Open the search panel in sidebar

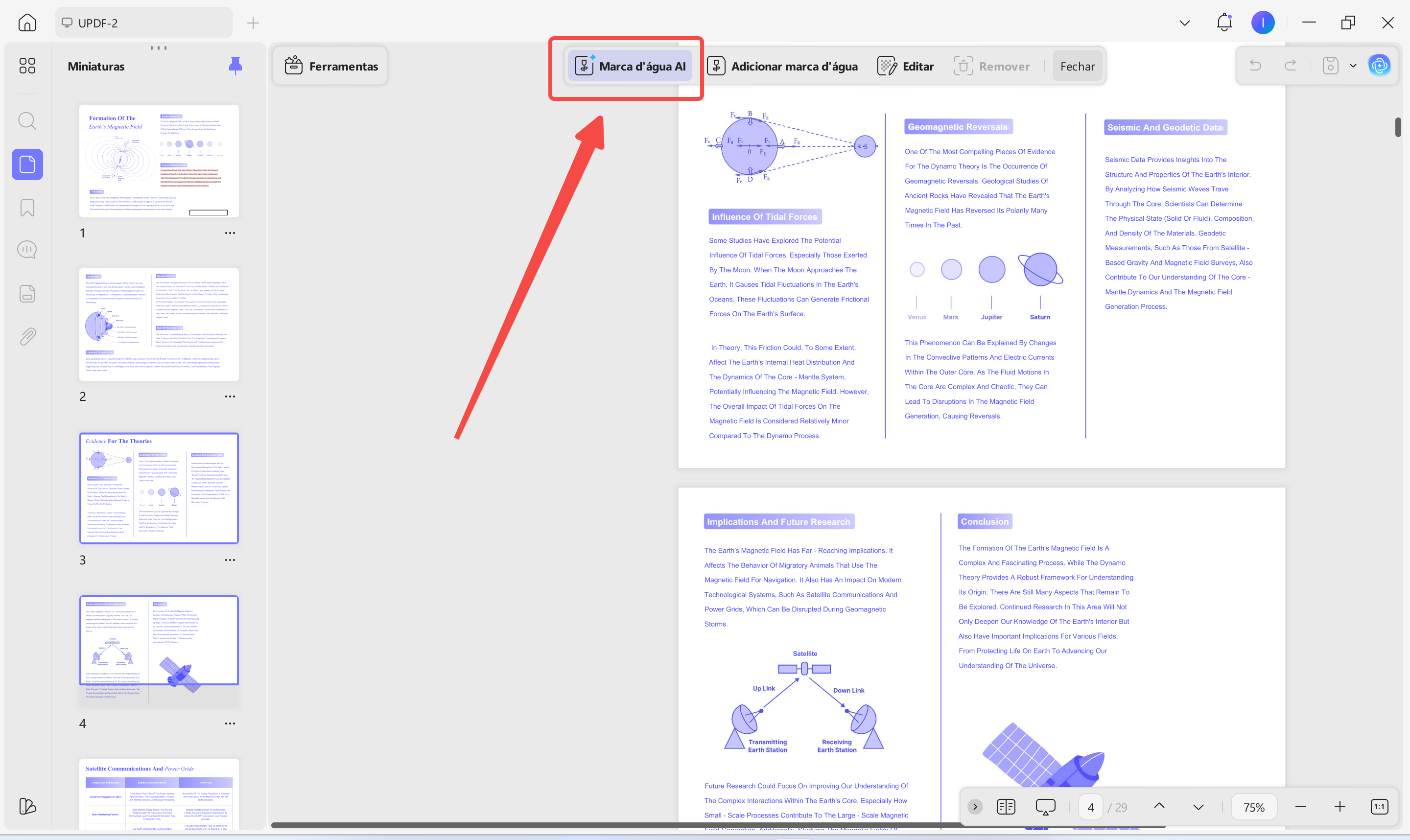click(x=27, y=120)
